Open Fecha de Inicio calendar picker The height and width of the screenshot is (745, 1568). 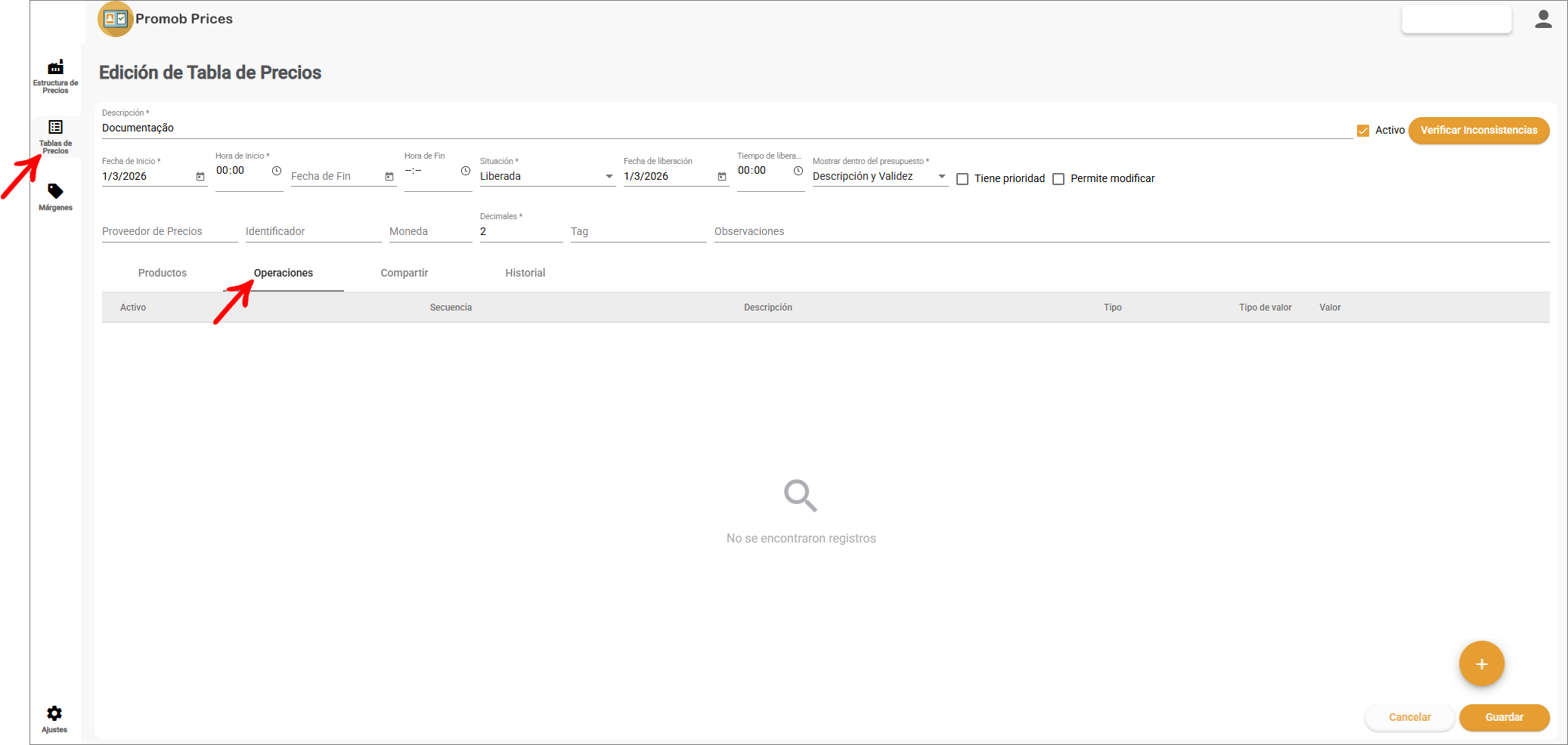(x=200, y=177)
